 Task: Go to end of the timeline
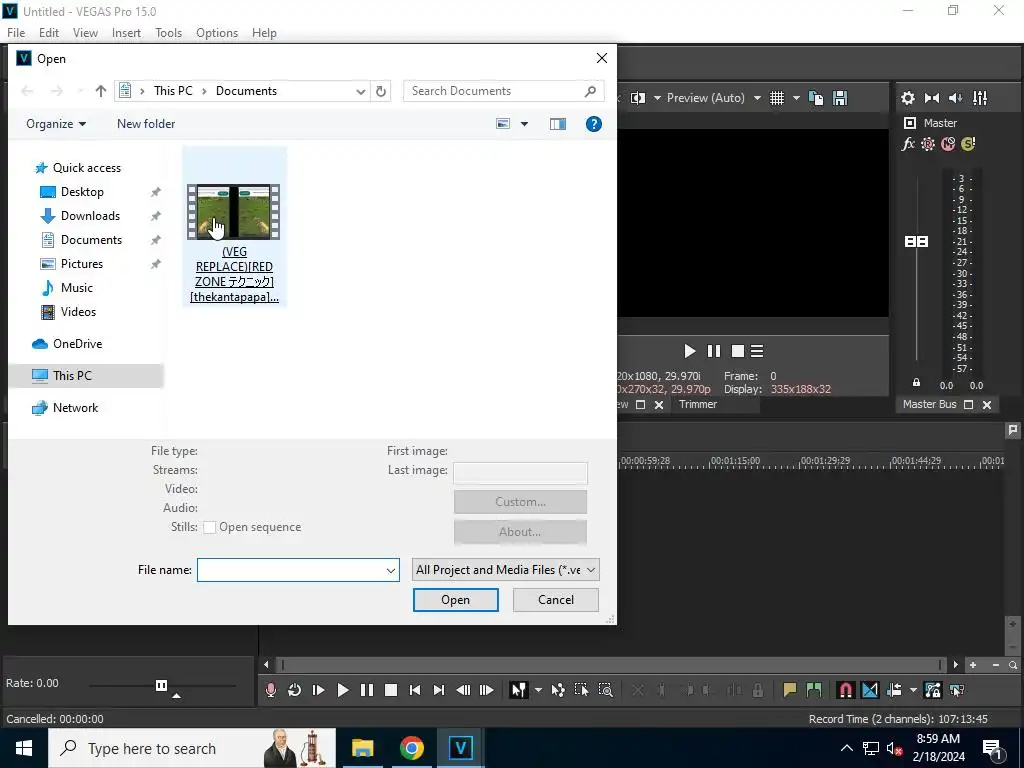coord(439,690)
